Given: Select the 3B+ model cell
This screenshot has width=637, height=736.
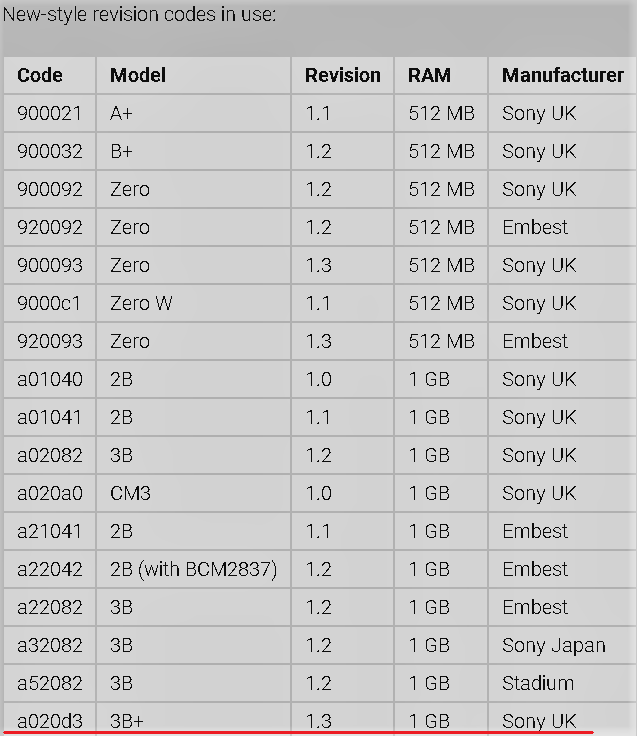Looking at the screenshot, I should [193, 720].
